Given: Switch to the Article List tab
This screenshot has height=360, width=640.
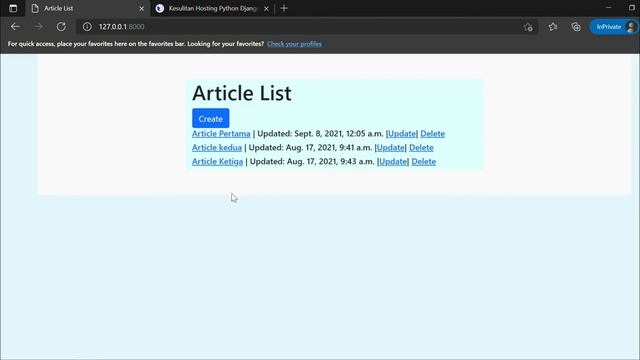Looking at the screenshot, I should [87, 8].
